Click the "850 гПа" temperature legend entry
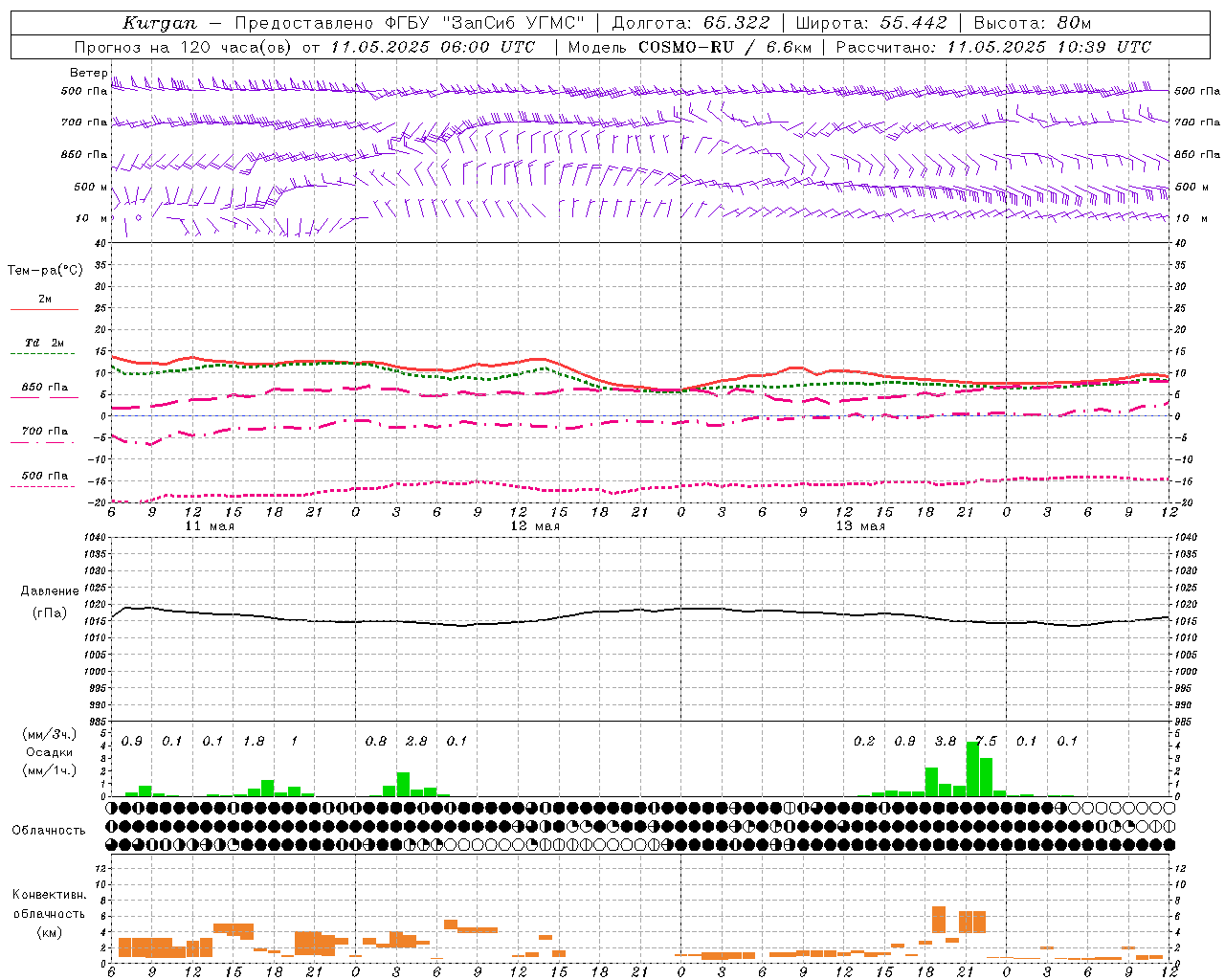The width and height of the screenshot is (1225, 980). click(x=44, y=388)
